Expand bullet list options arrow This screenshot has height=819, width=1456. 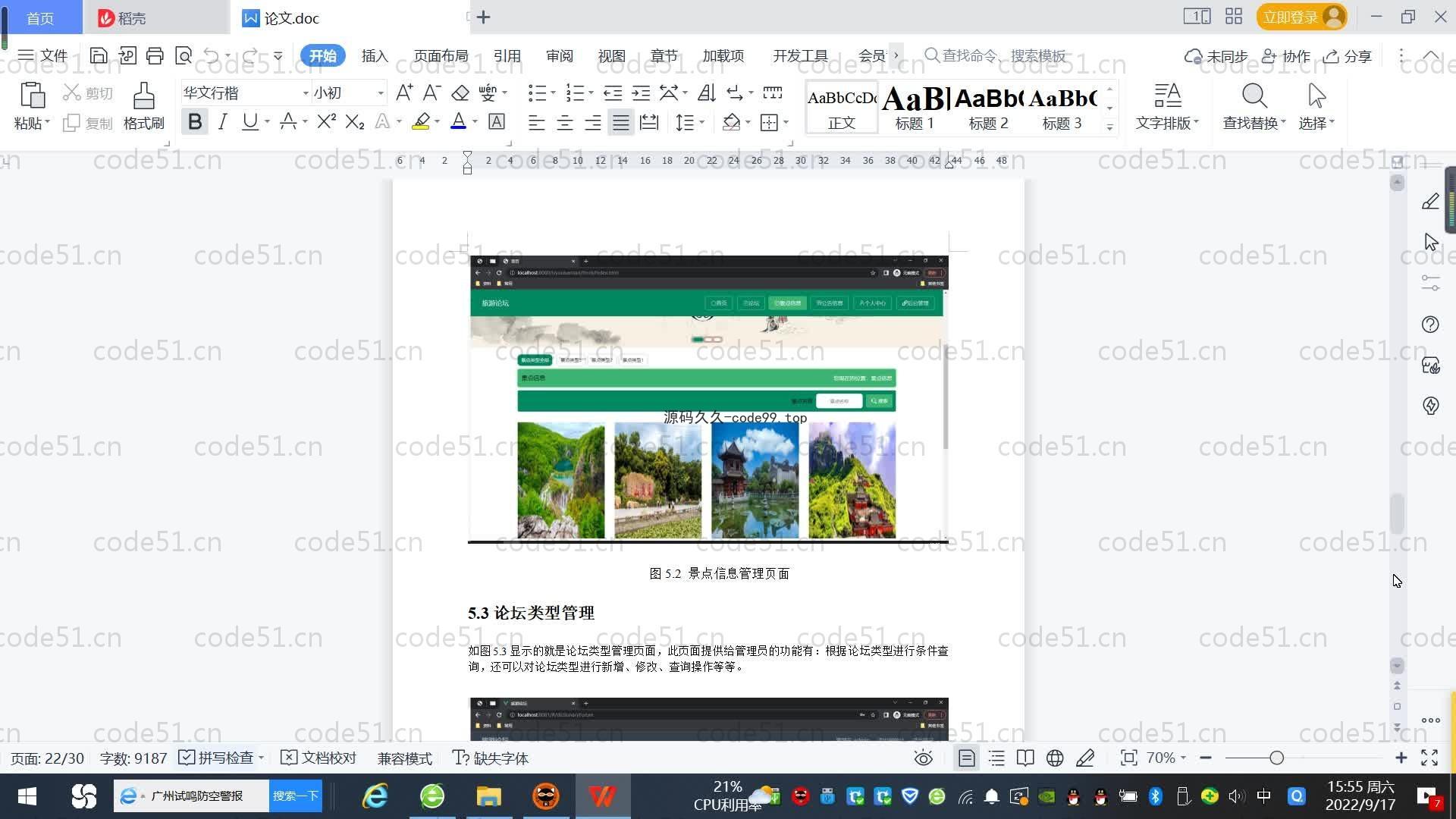coord(553,93)
